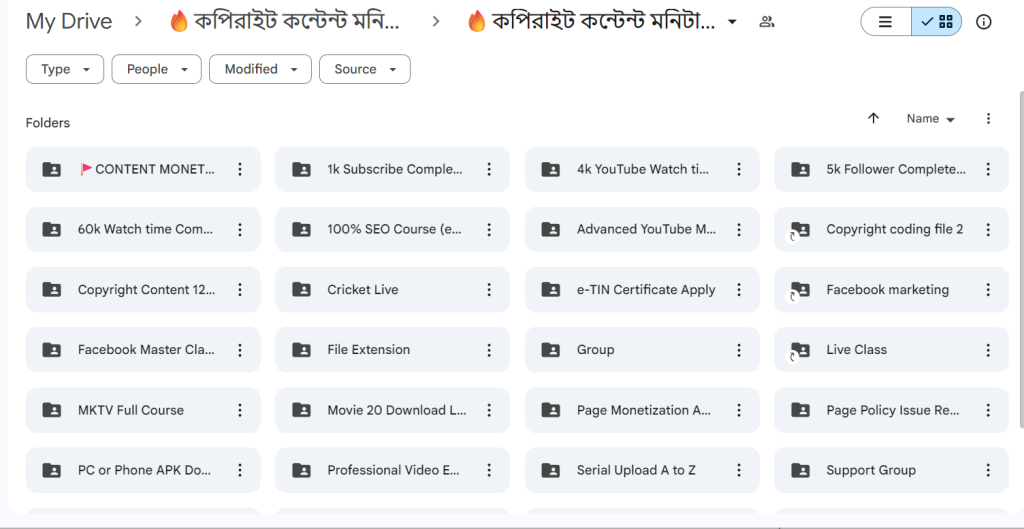Screen dimensions: 1024x529
Task: Select the Copyright Content 12... folder
Action: tap(143, 289)
